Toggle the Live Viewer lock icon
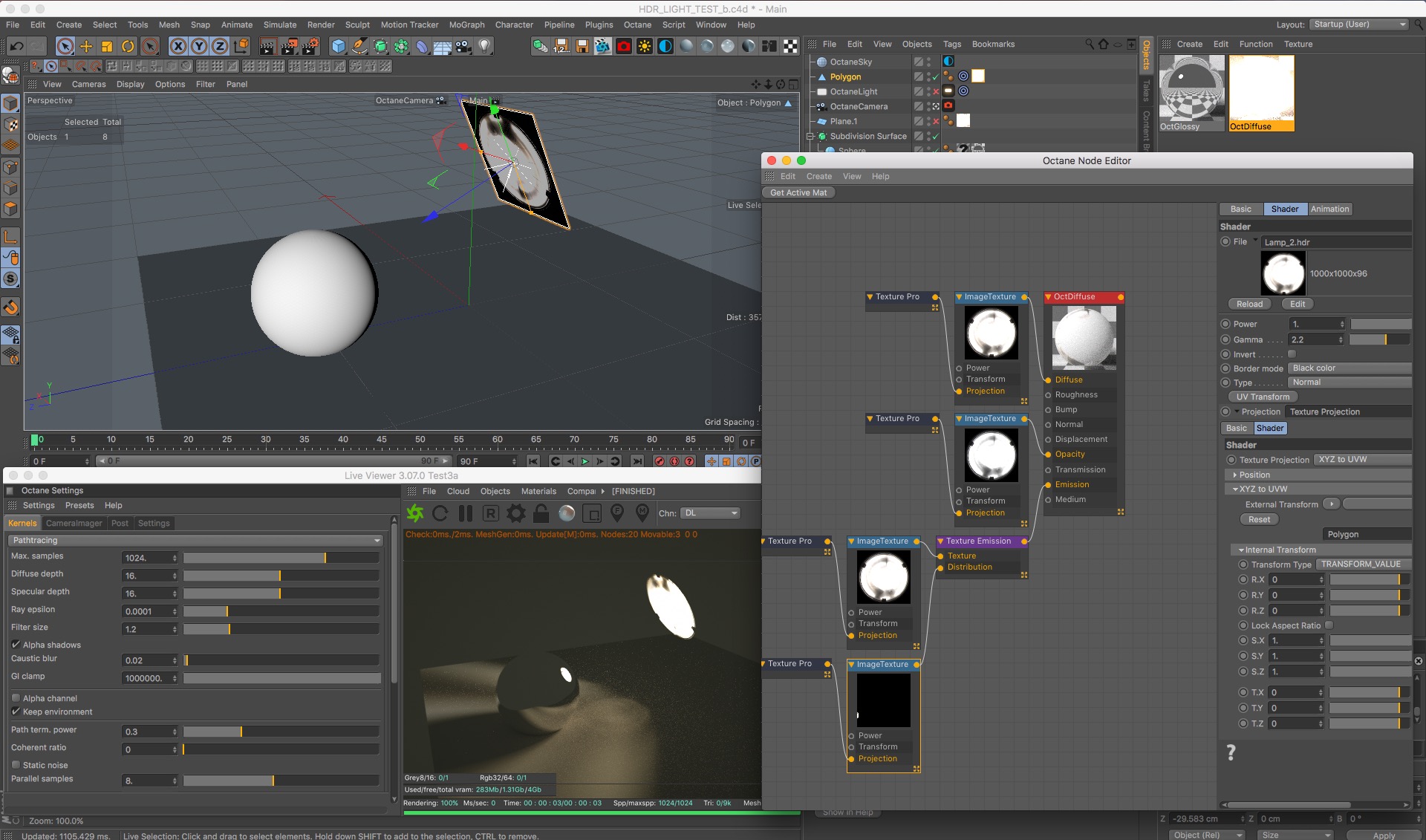Screen dimensions: 1426x840 click(541, 513)
